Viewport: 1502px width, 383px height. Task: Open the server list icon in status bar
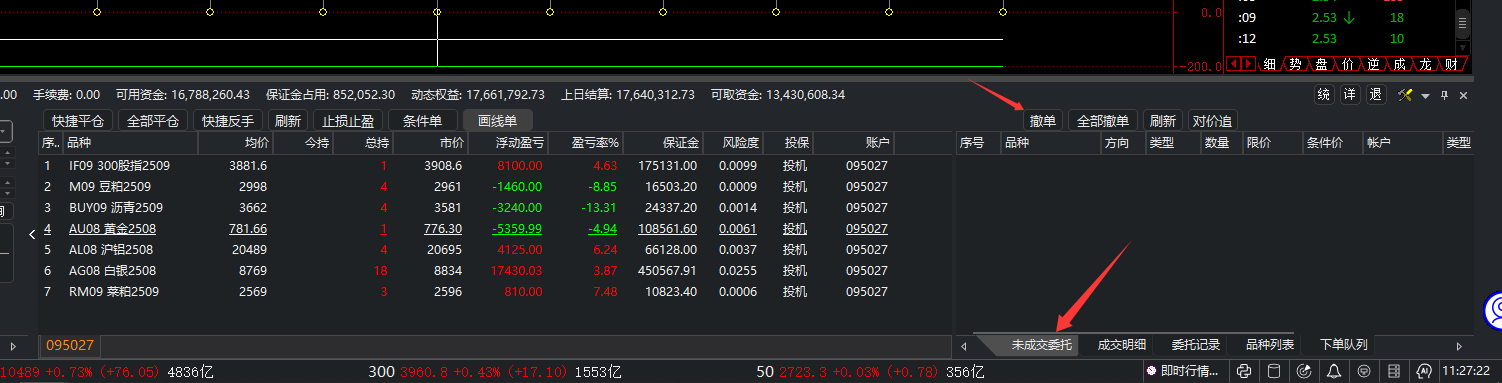tap(1395, 371)
